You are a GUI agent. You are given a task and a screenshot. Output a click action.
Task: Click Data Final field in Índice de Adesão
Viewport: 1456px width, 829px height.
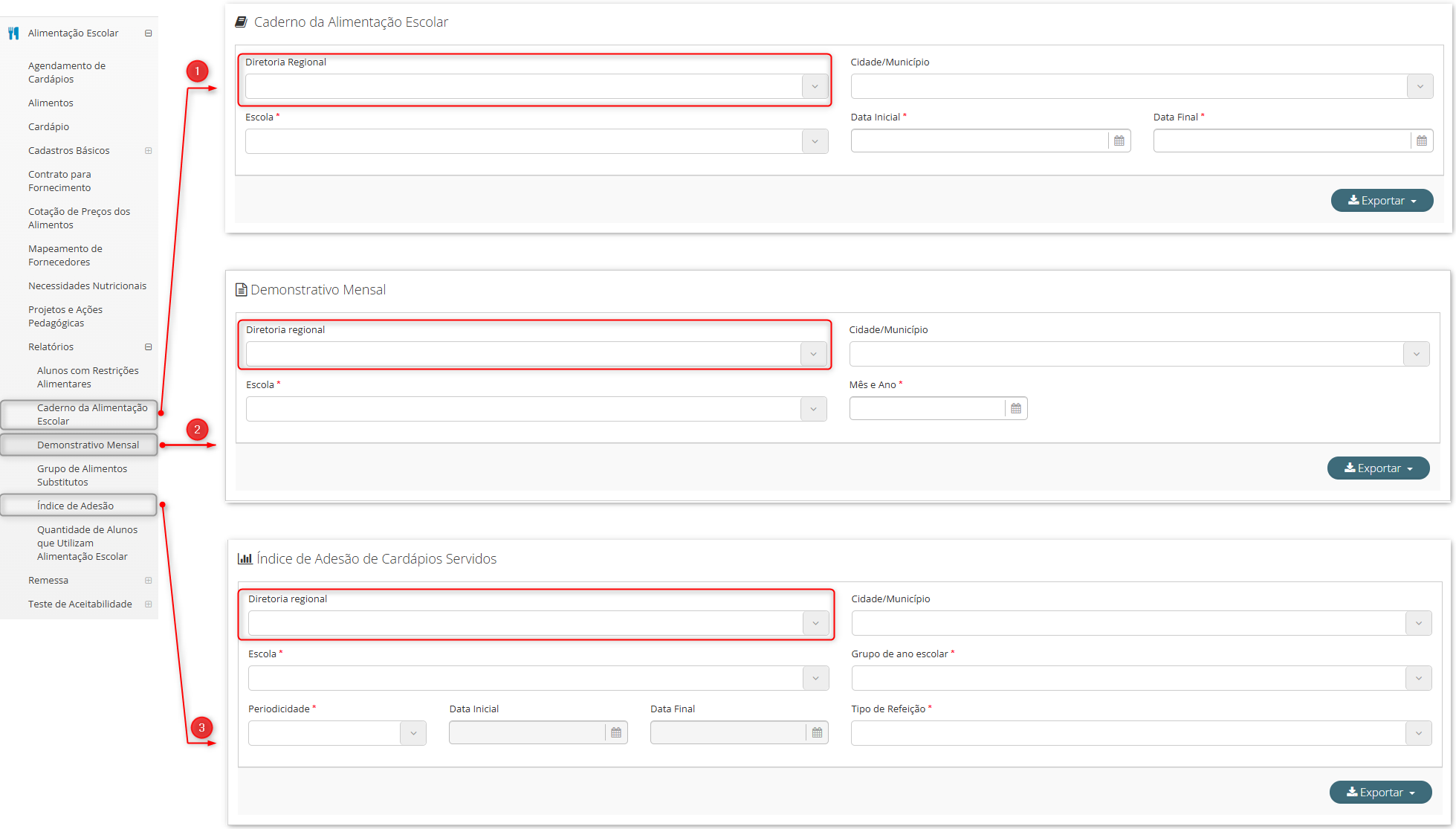tap(728, 732)
